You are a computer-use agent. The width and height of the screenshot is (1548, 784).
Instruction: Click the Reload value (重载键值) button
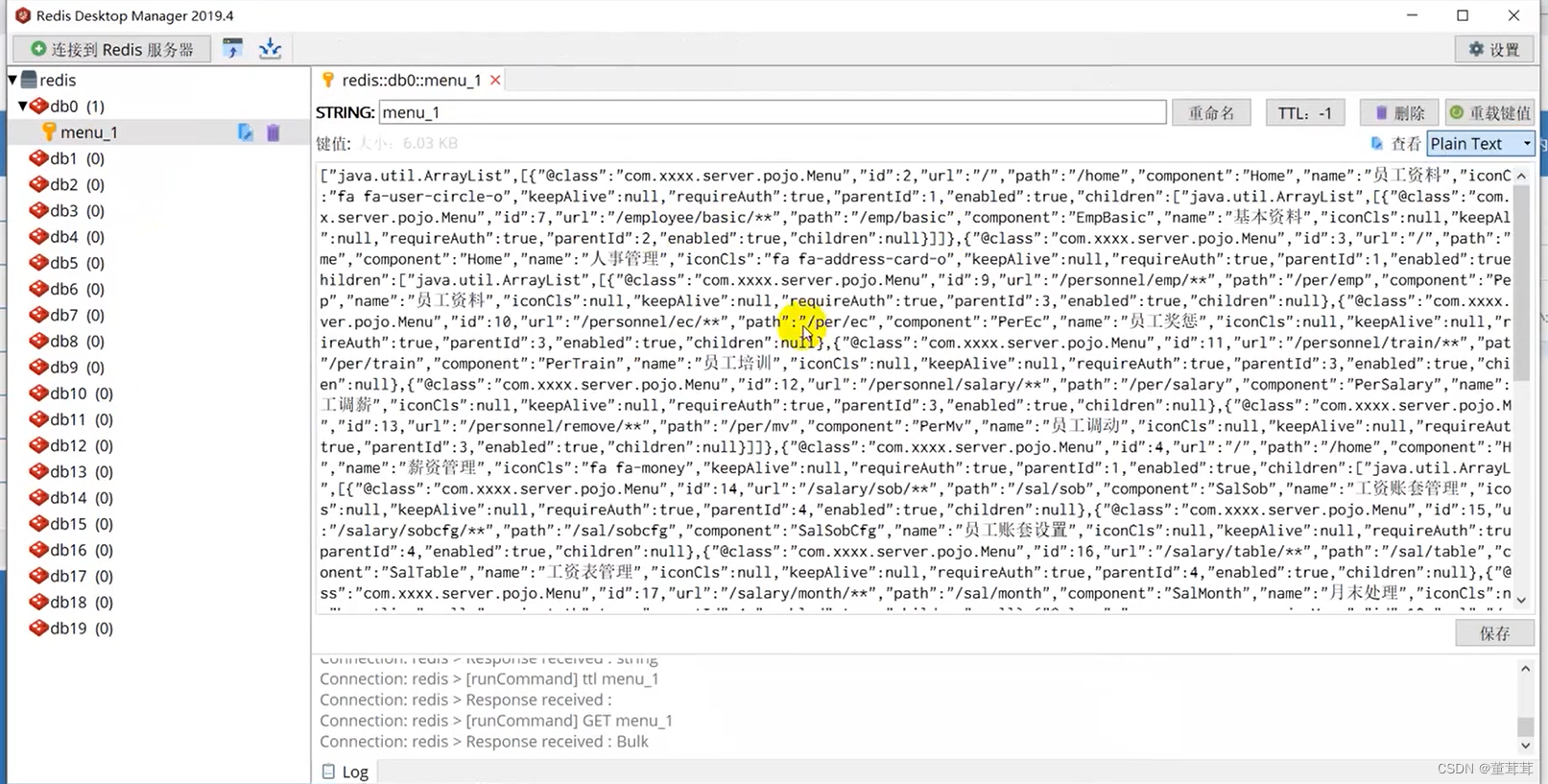1490,112
